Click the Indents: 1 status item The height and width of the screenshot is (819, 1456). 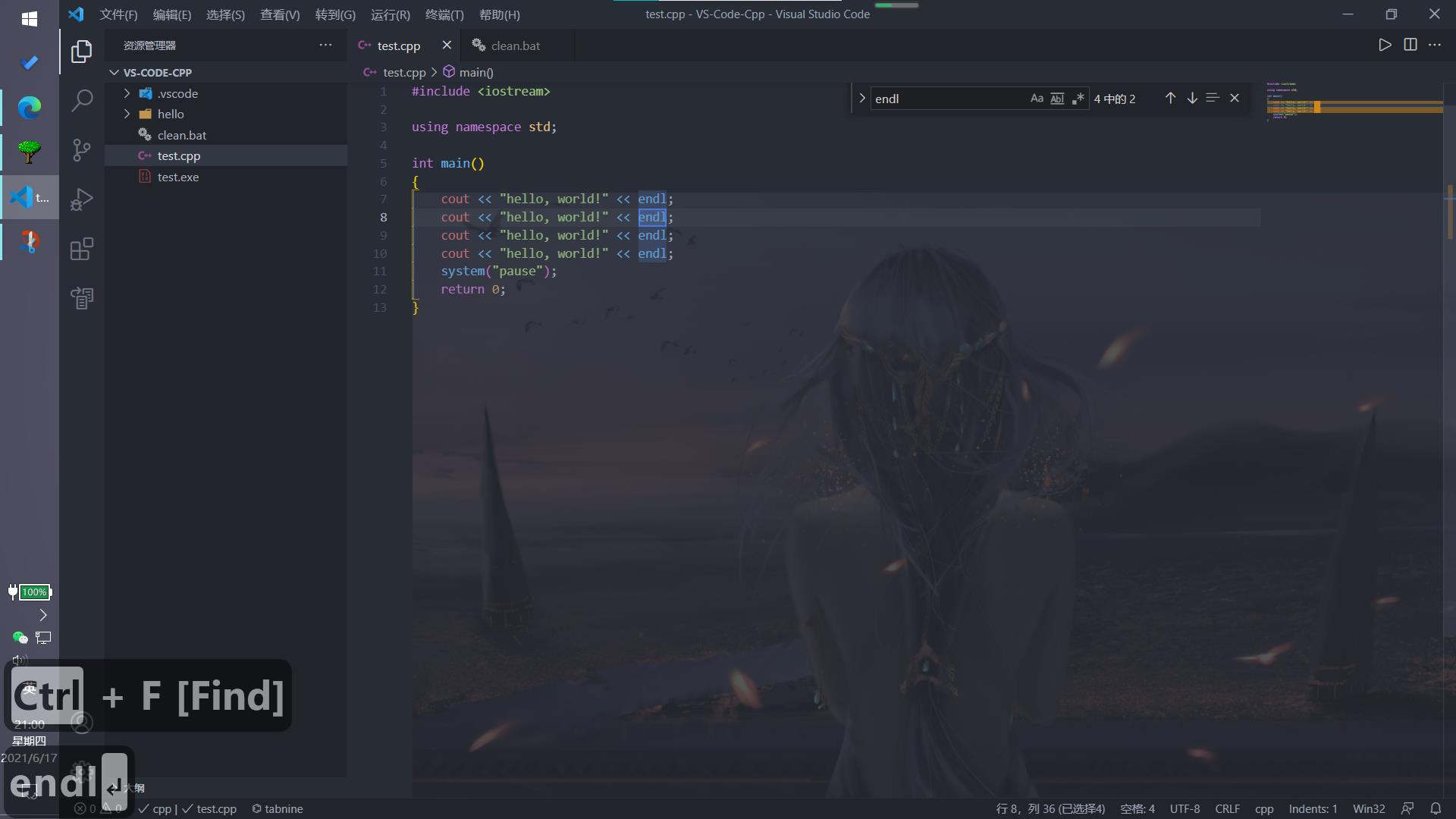[1313, 808]
